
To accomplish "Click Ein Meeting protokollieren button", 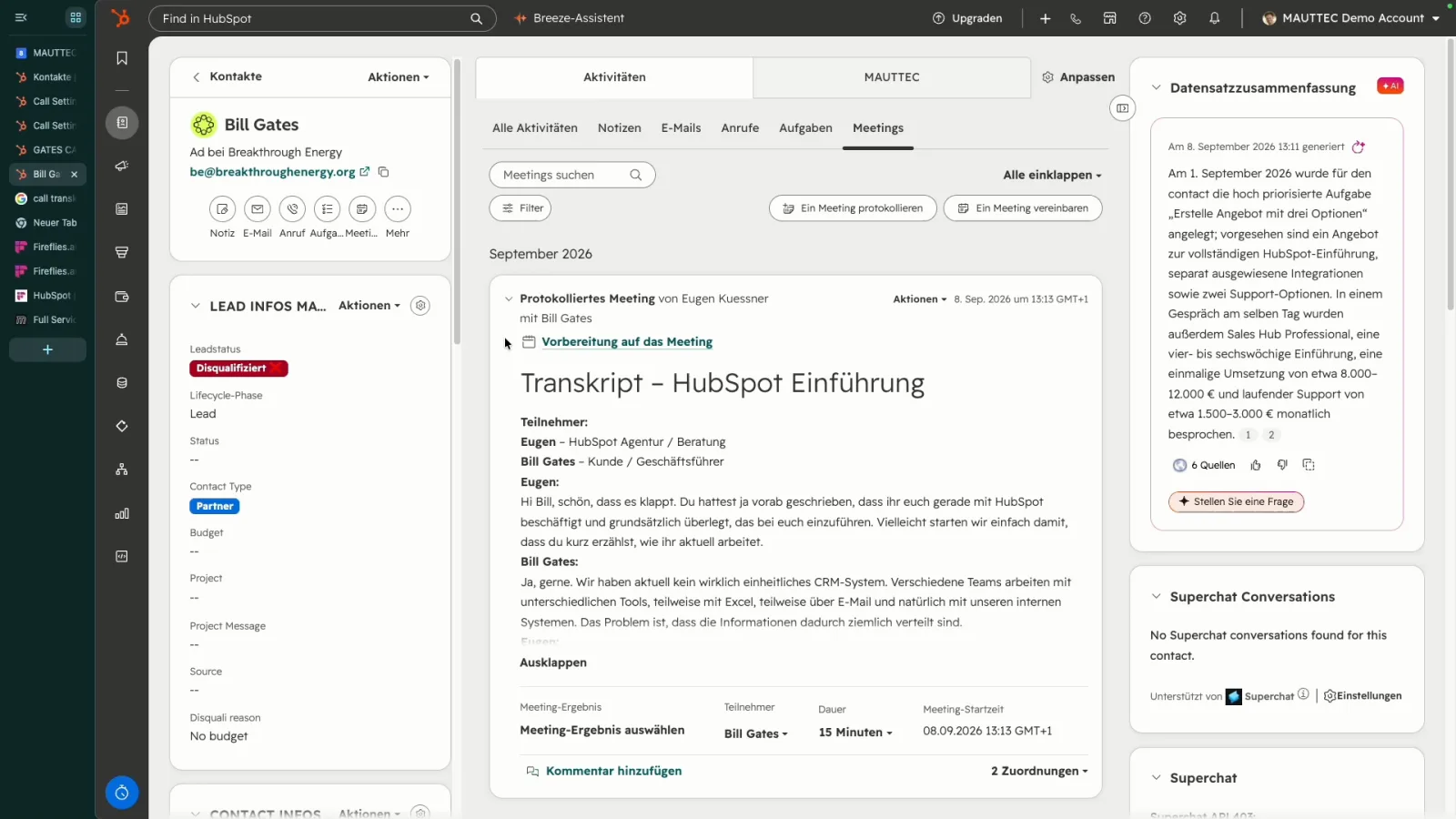I will (853, 208).
